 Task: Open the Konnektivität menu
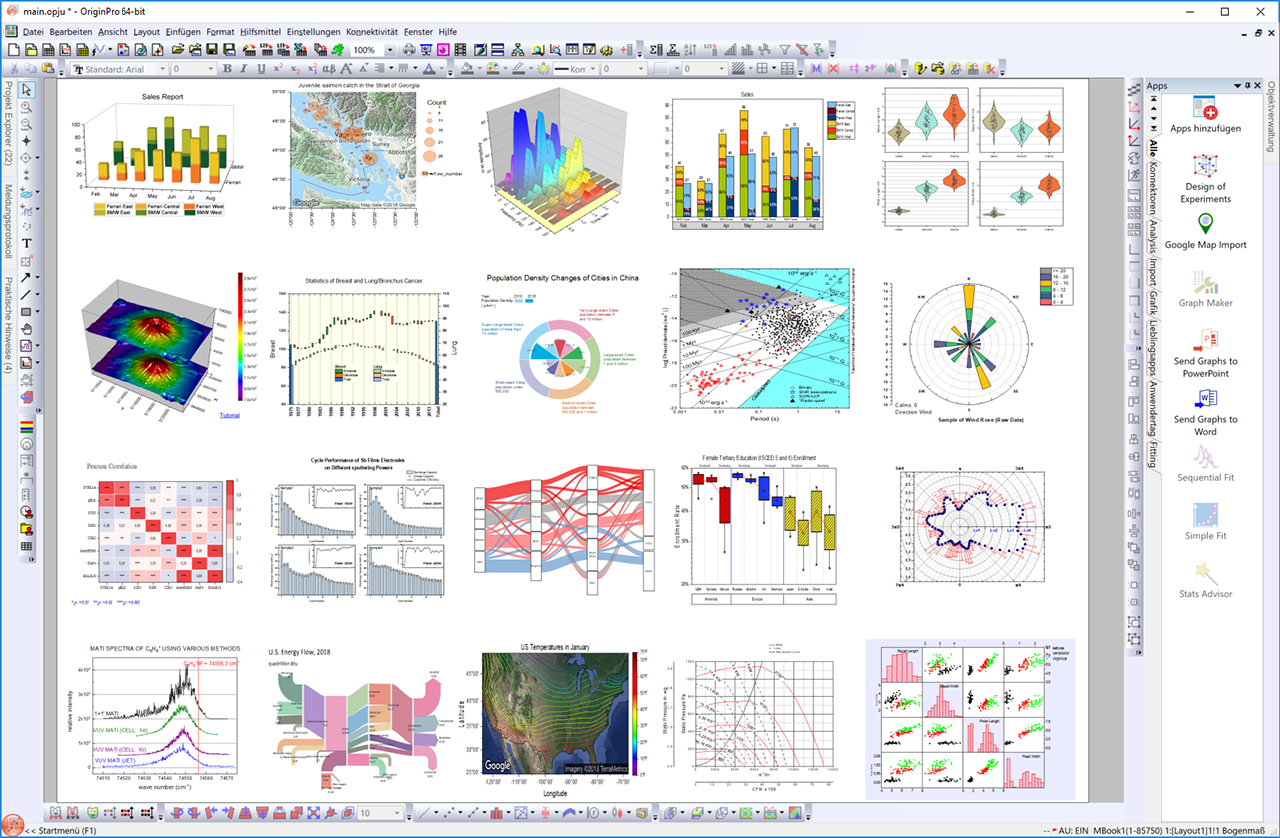click(x=375, y=31)
